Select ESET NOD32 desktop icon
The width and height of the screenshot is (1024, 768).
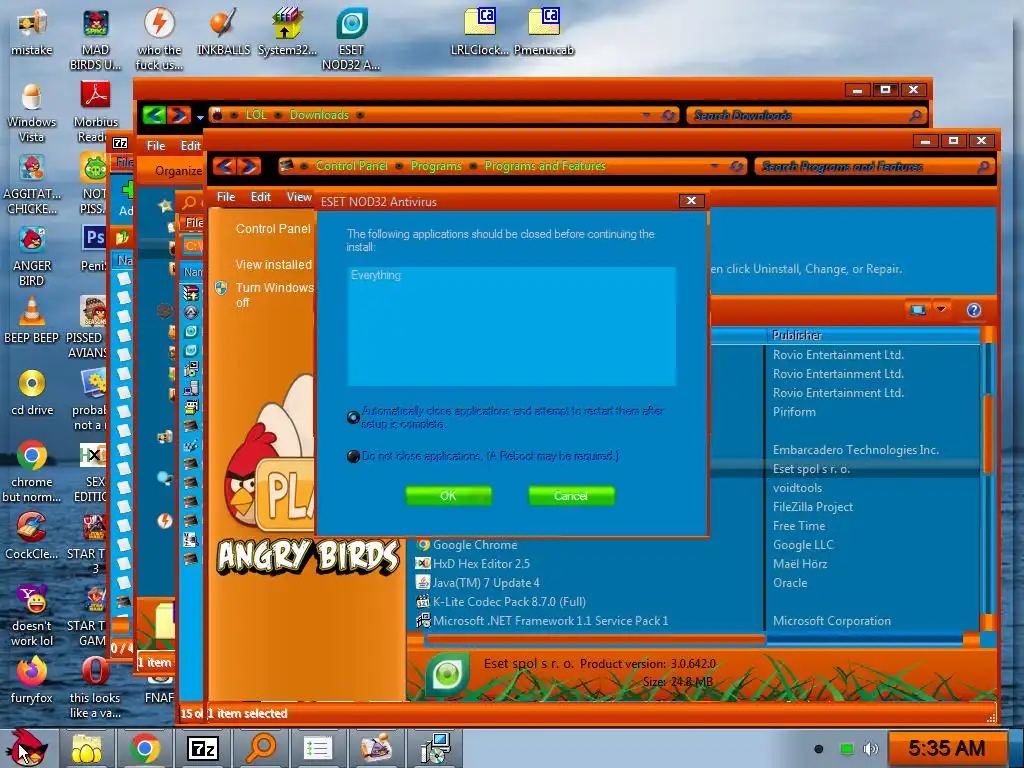351,39
